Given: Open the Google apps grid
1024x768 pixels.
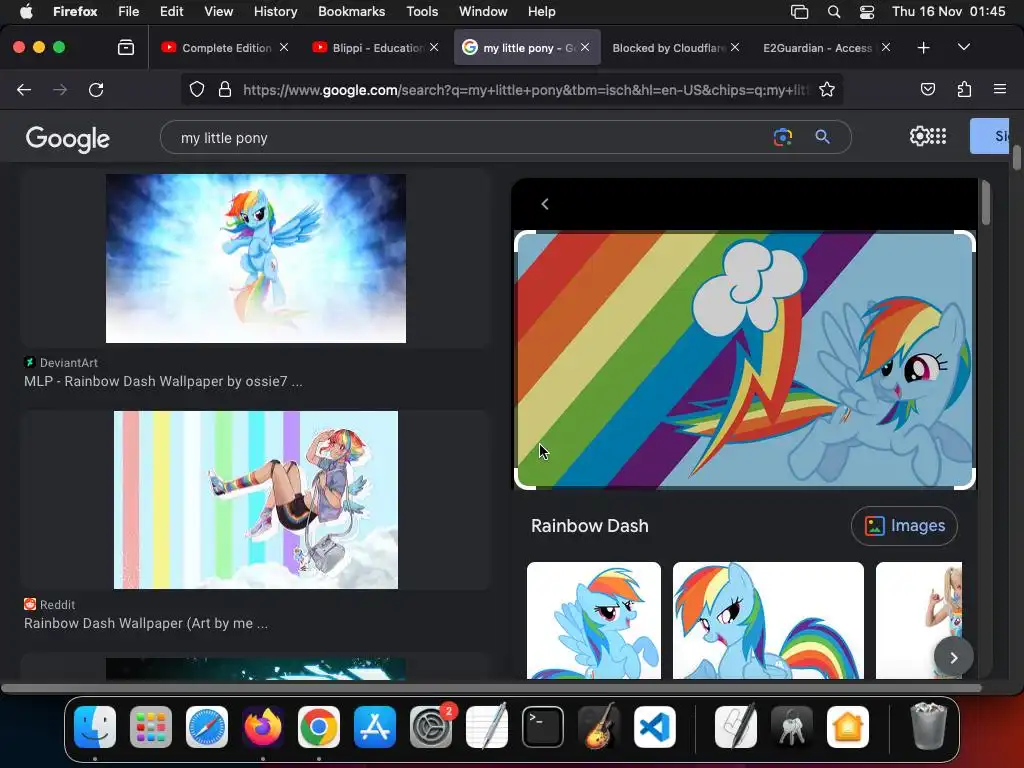Looking at the screenshot, I should pyautogui.click(x=938, y=136).
